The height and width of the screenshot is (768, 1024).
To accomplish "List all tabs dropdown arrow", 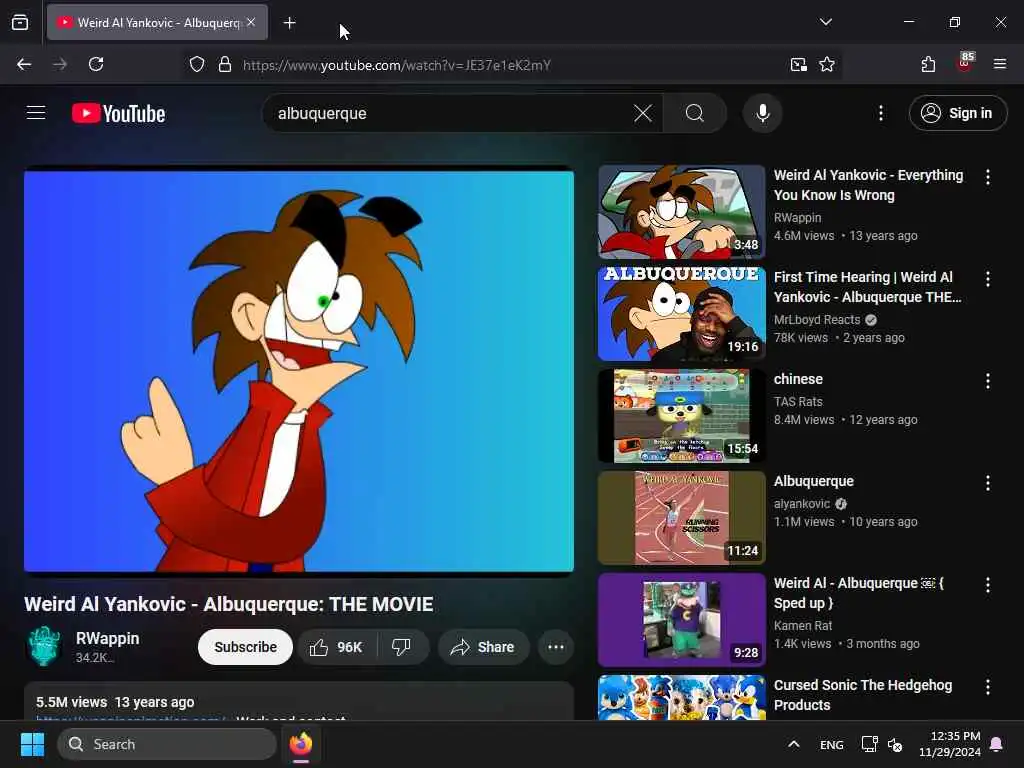I will (825, 22).
